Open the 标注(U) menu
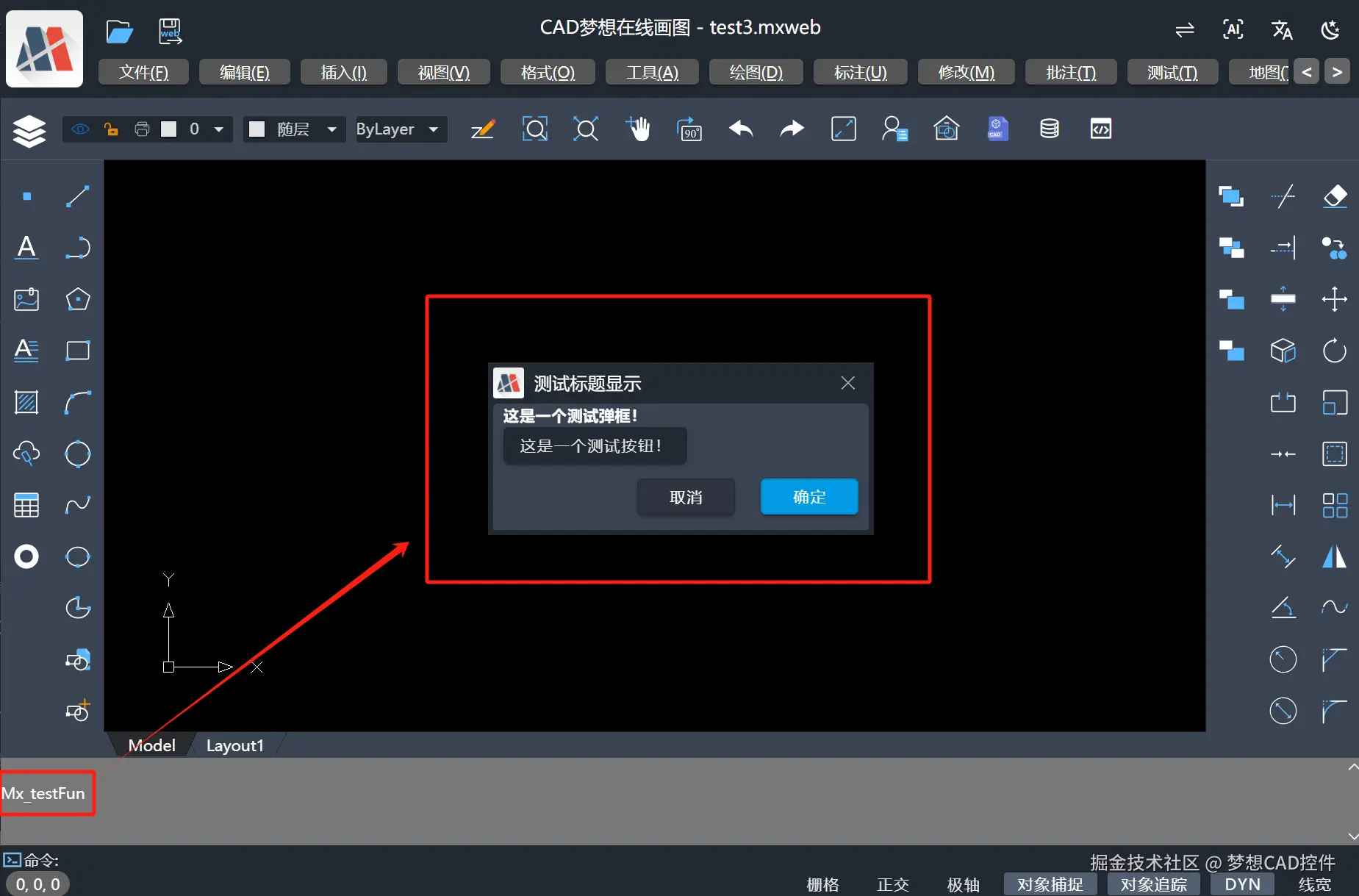Screen dimensions: 1359x896 860,72
